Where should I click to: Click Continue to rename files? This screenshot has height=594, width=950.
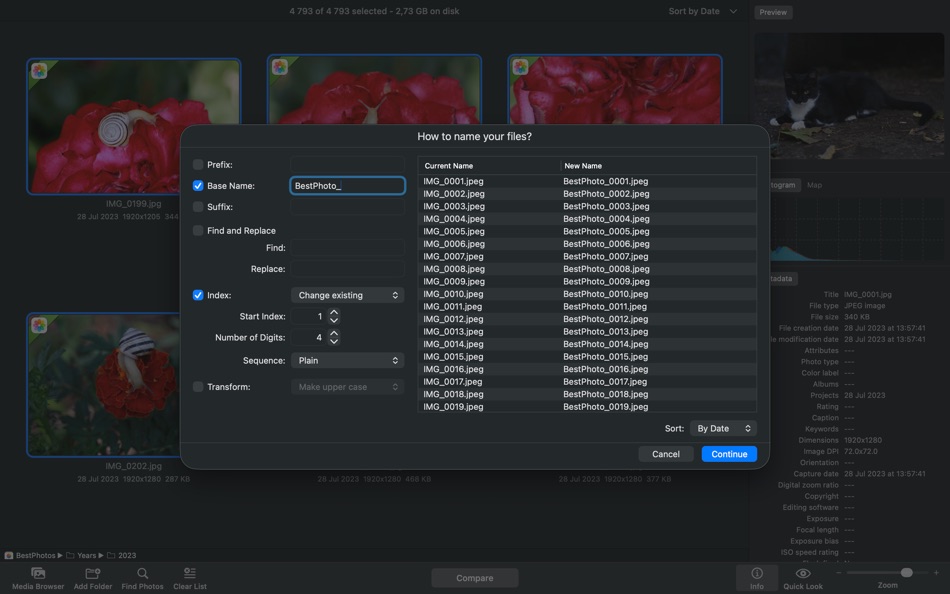[x=728, y=453]
